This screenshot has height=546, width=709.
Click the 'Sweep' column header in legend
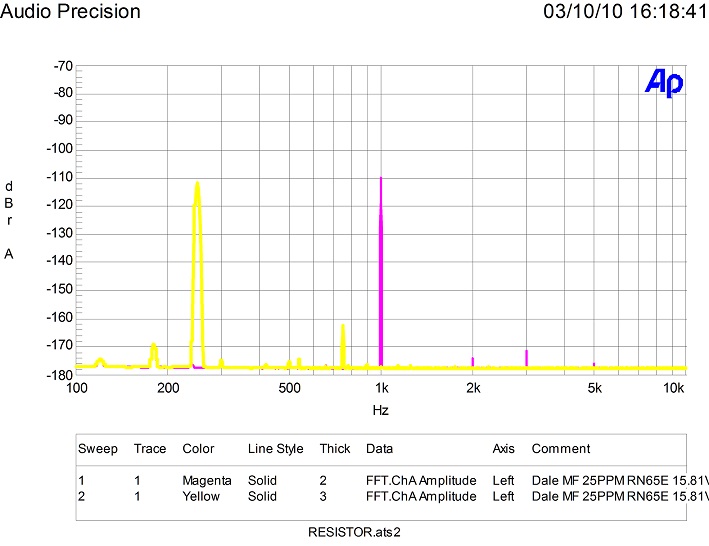[x=98, y=449]
